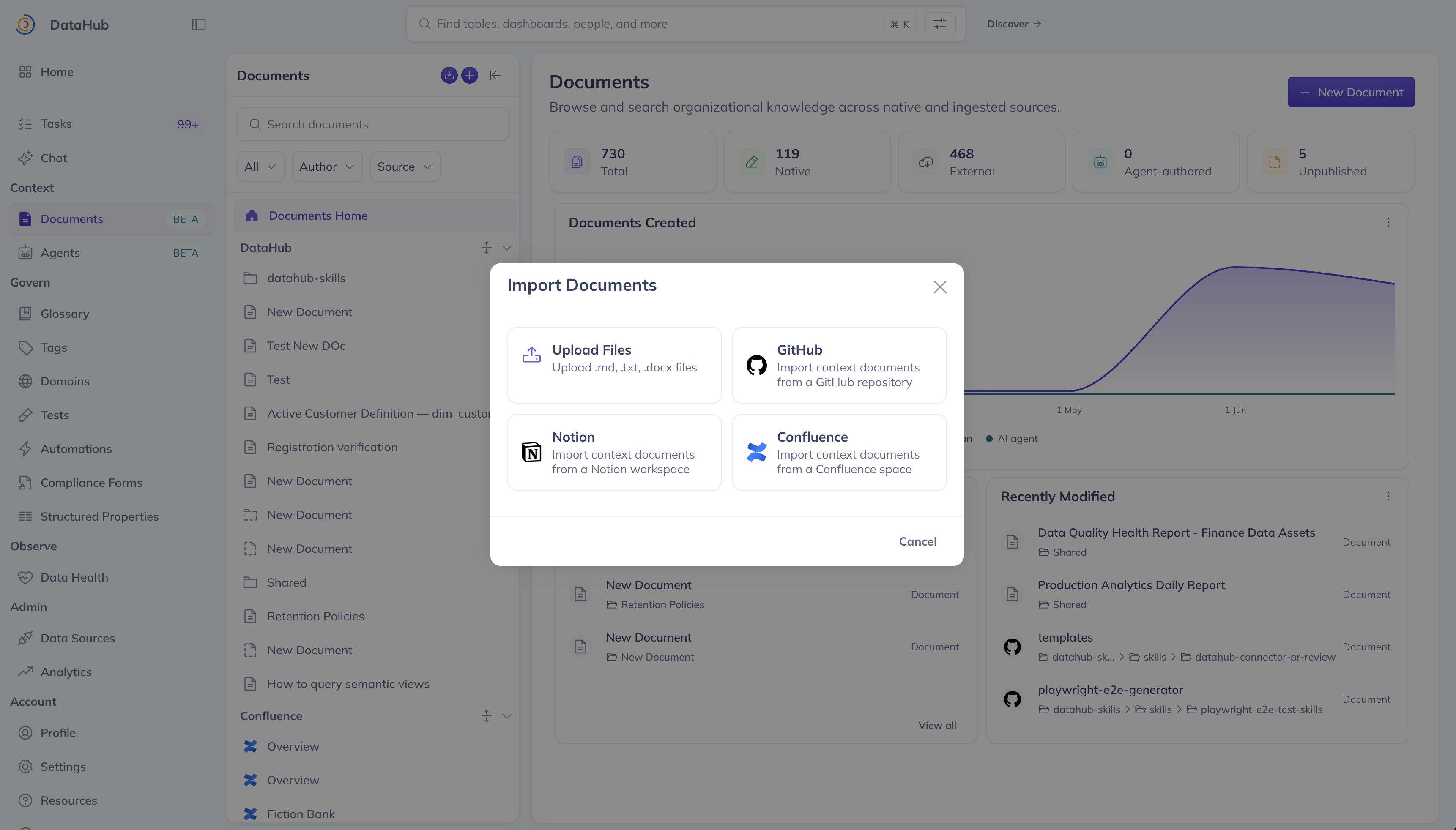Open Documents Created chart options menu
Screen dimensions: 1456x830
point(1388,222)
